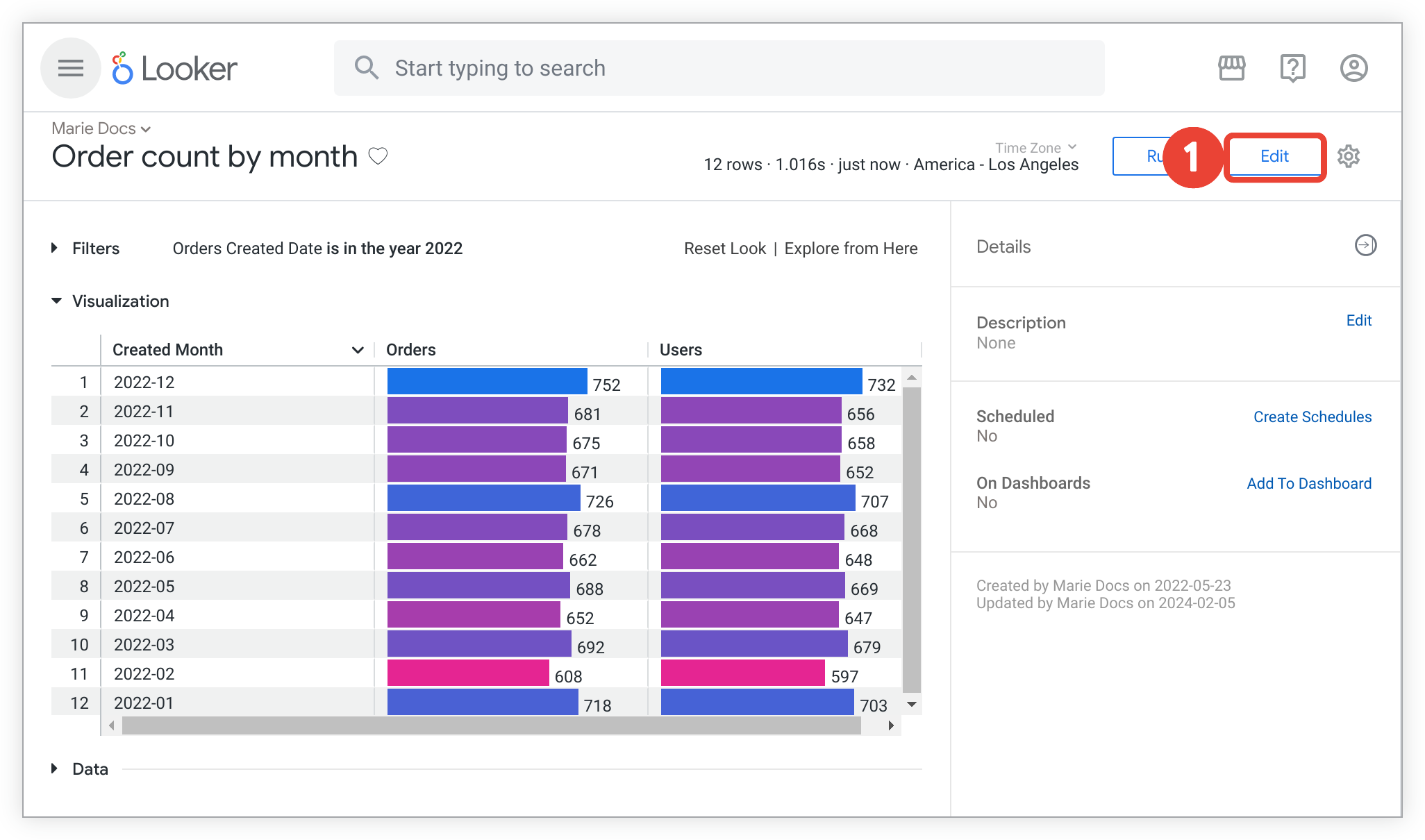Click Add To Dashboard link
Viewport: 1425px width, 840px height.
(1308, 483)
